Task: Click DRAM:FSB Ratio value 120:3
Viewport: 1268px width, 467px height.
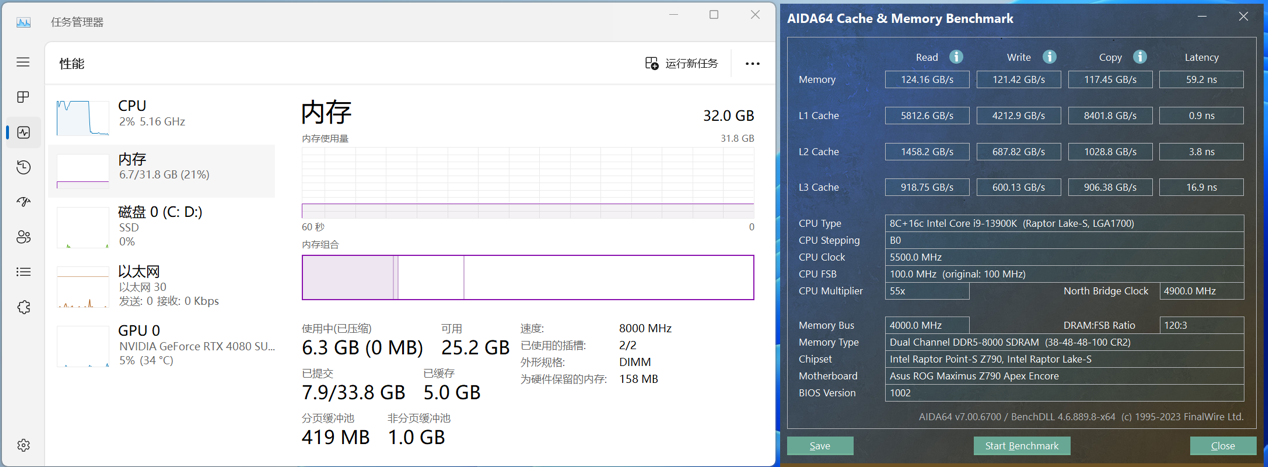Action: (1202, 325)
